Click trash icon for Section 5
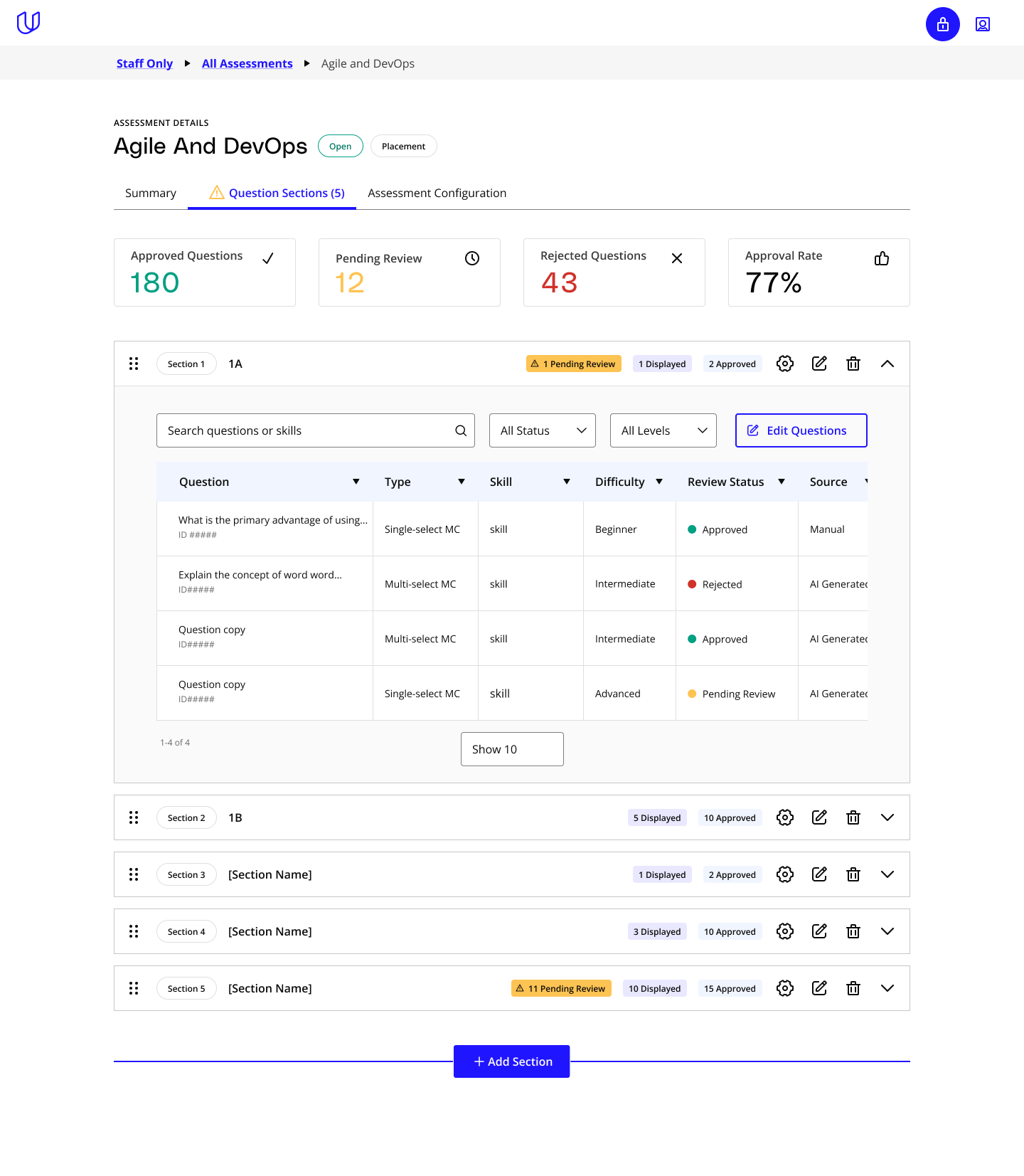The image size is (1024, 1176). [x=853, y=988]
